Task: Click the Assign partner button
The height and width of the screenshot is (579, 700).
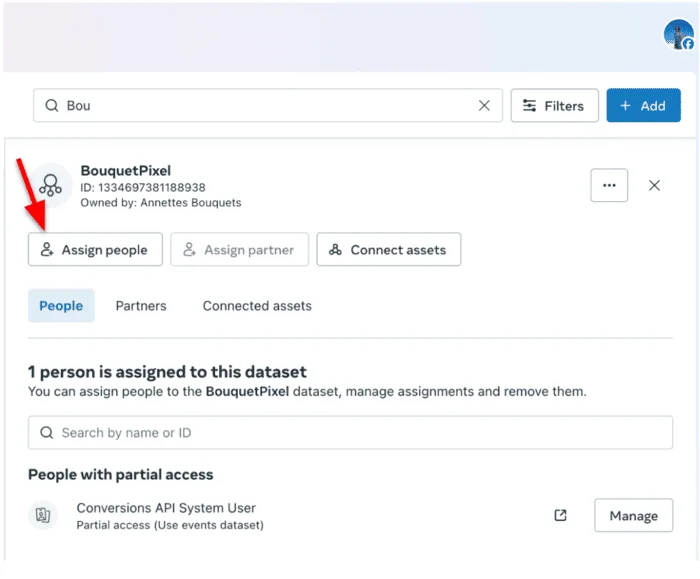Action: (239, 250)
